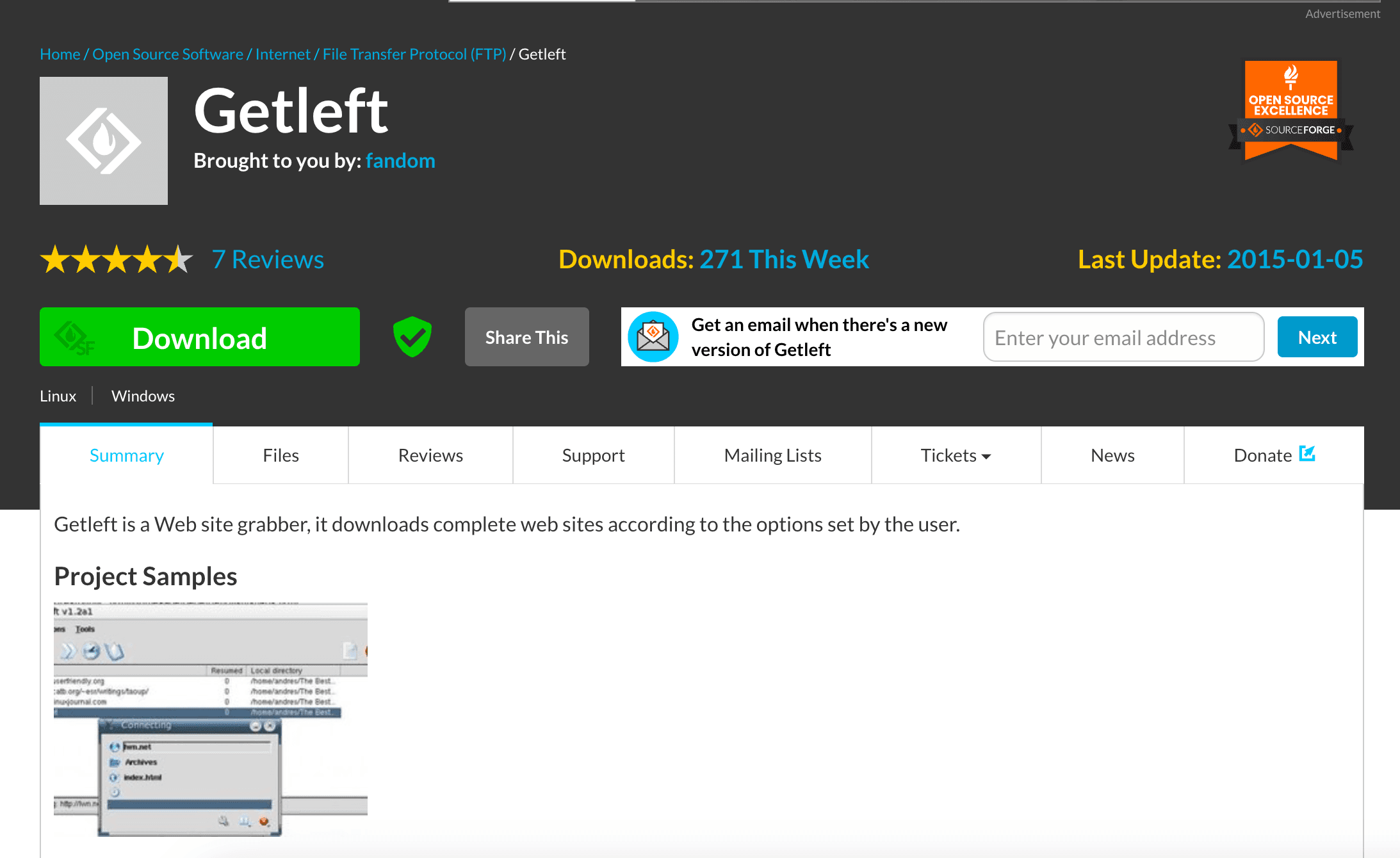The width and height of the screenshot is (1400, 858).
Task: Click the Last Update date 2015-01-05
Action: tap(1295, 259)
